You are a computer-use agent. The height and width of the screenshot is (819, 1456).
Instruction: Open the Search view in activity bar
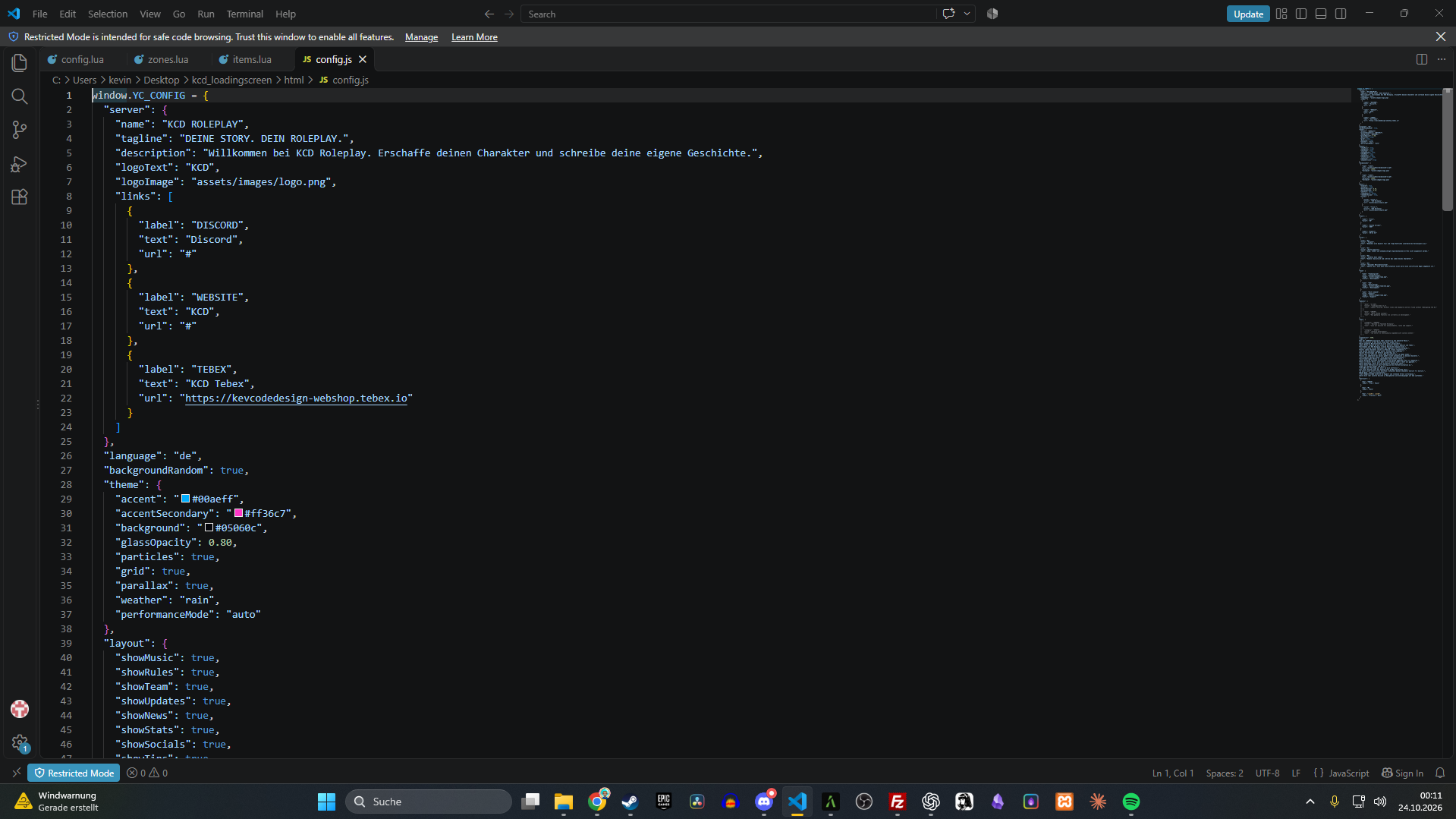(x=20, y=96)
